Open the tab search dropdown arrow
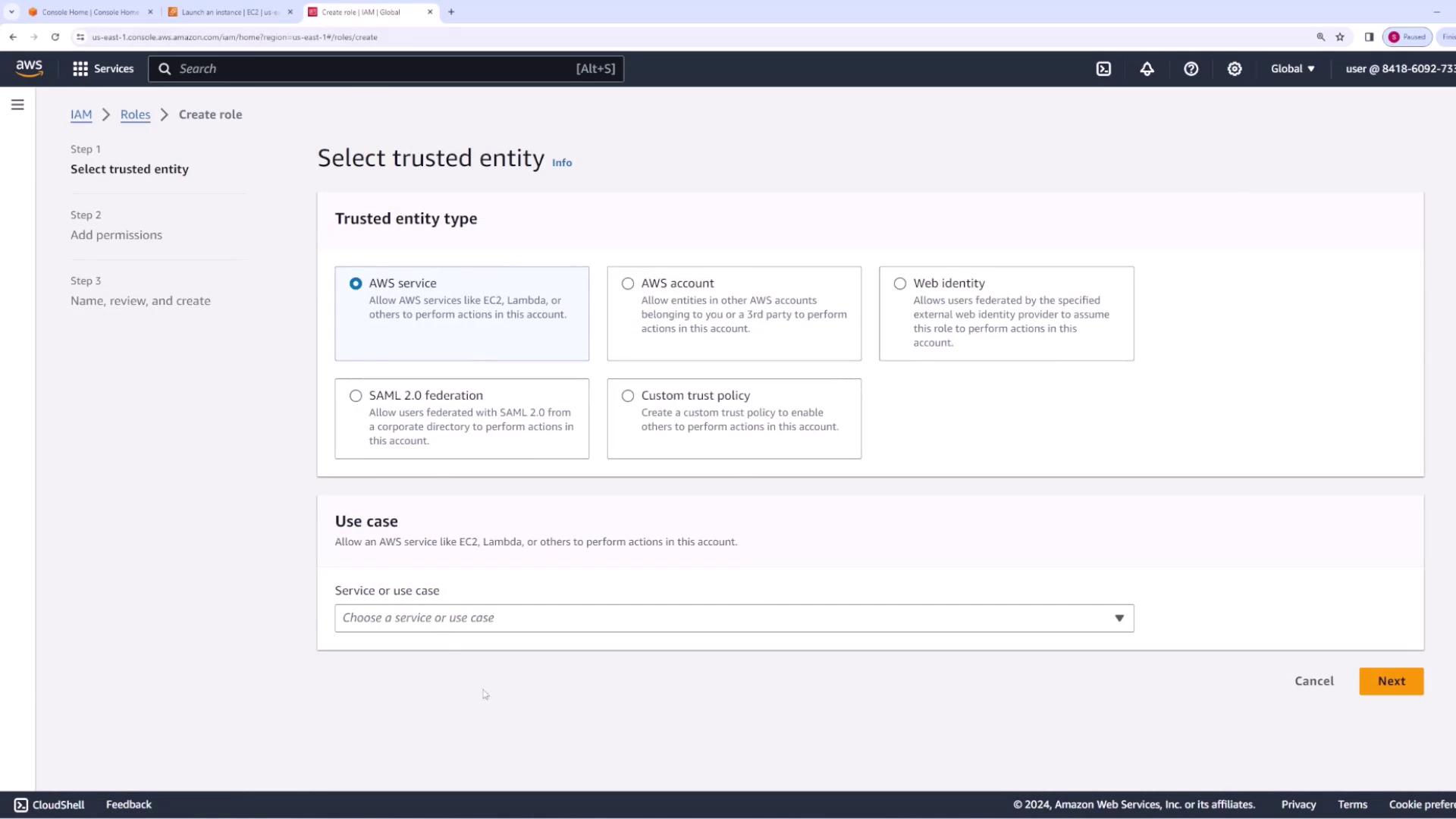This screenshot has height=819, width=1456. click(11, 12)
